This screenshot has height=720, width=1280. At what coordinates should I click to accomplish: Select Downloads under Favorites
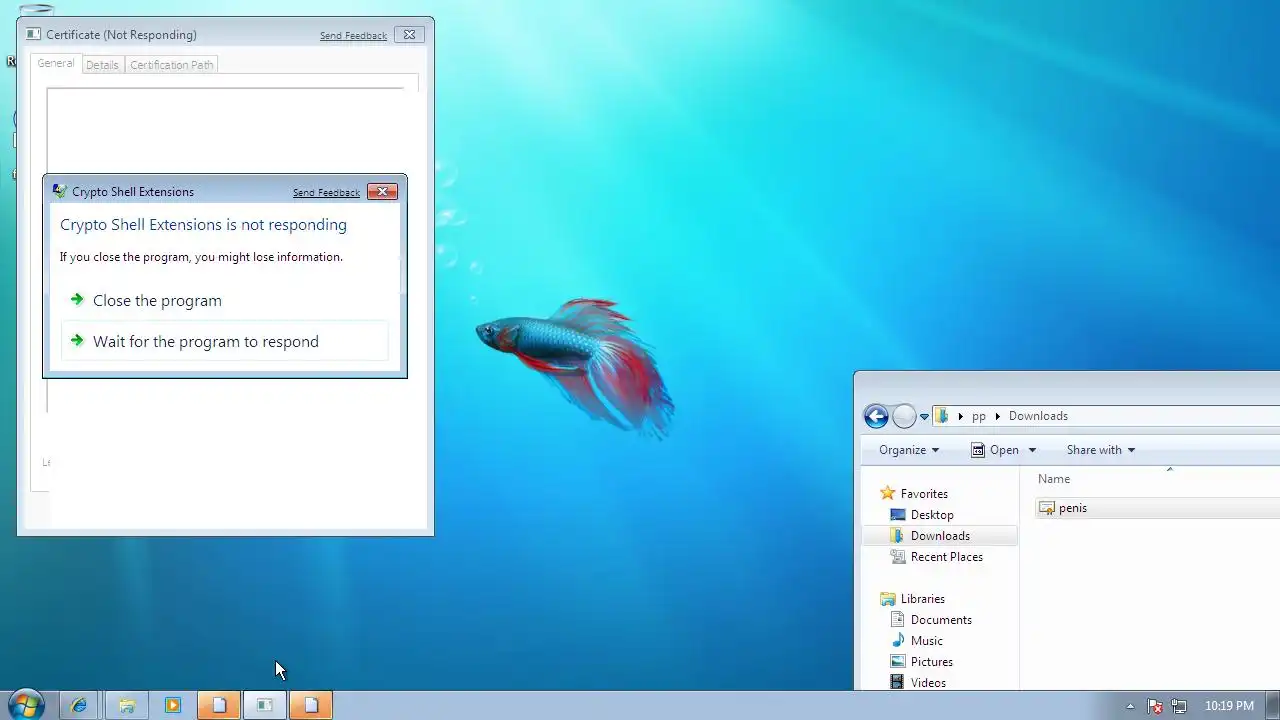click(940, 536)
